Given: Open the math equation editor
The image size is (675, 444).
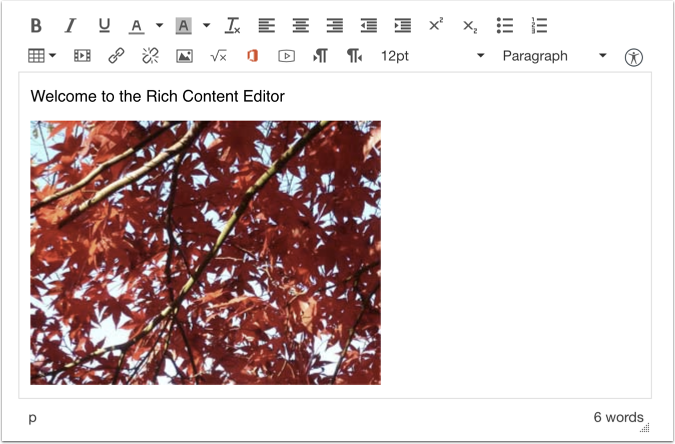Looking at the screenshot, I should [218, 56].
